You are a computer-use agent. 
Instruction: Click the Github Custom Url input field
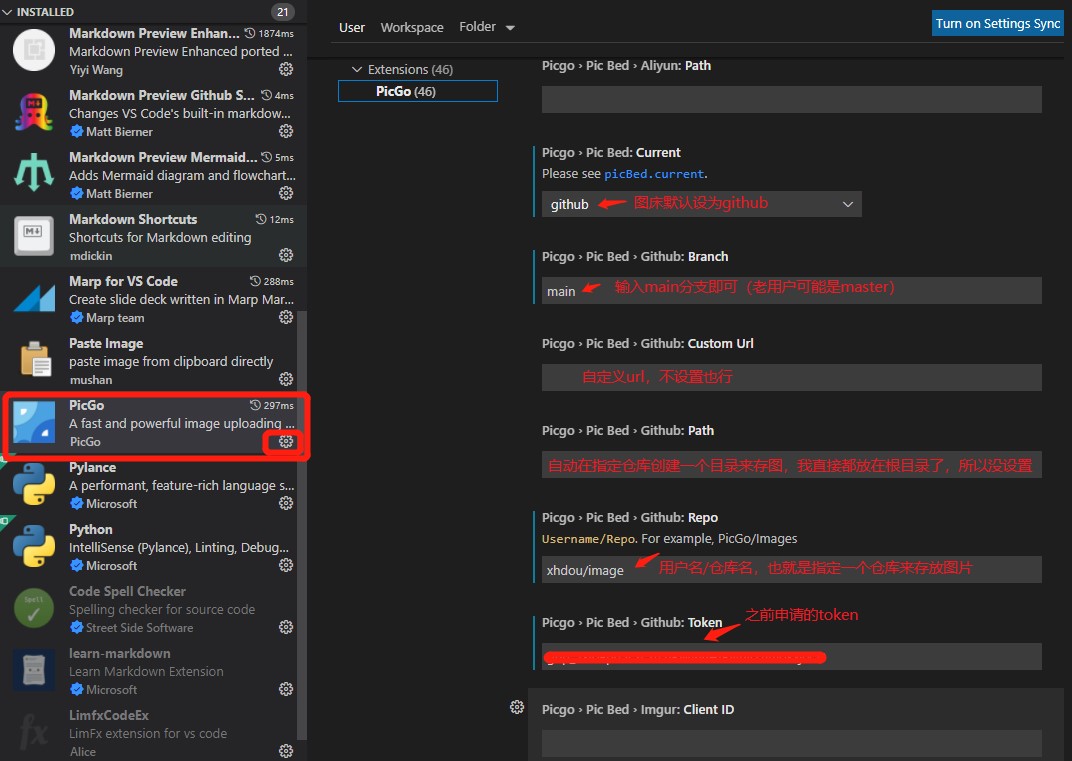click(x=792, y=377)
